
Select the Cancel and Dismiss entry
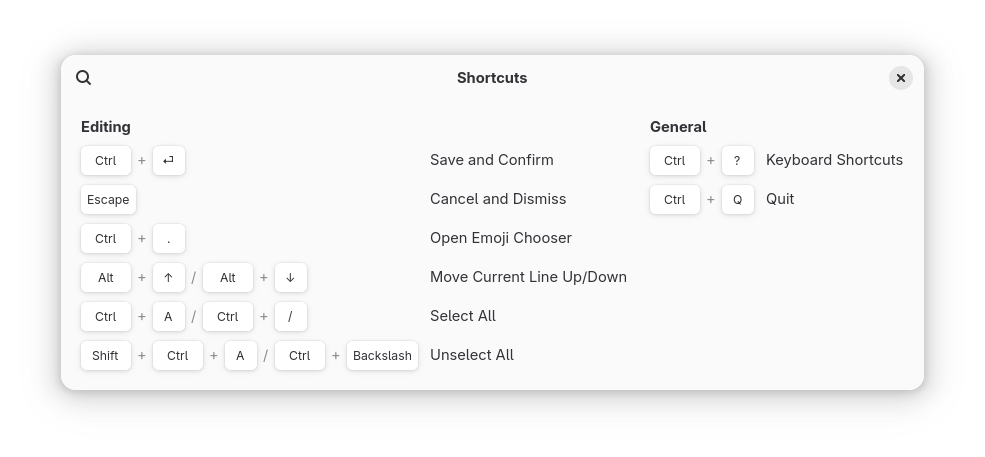coord(498,199)
